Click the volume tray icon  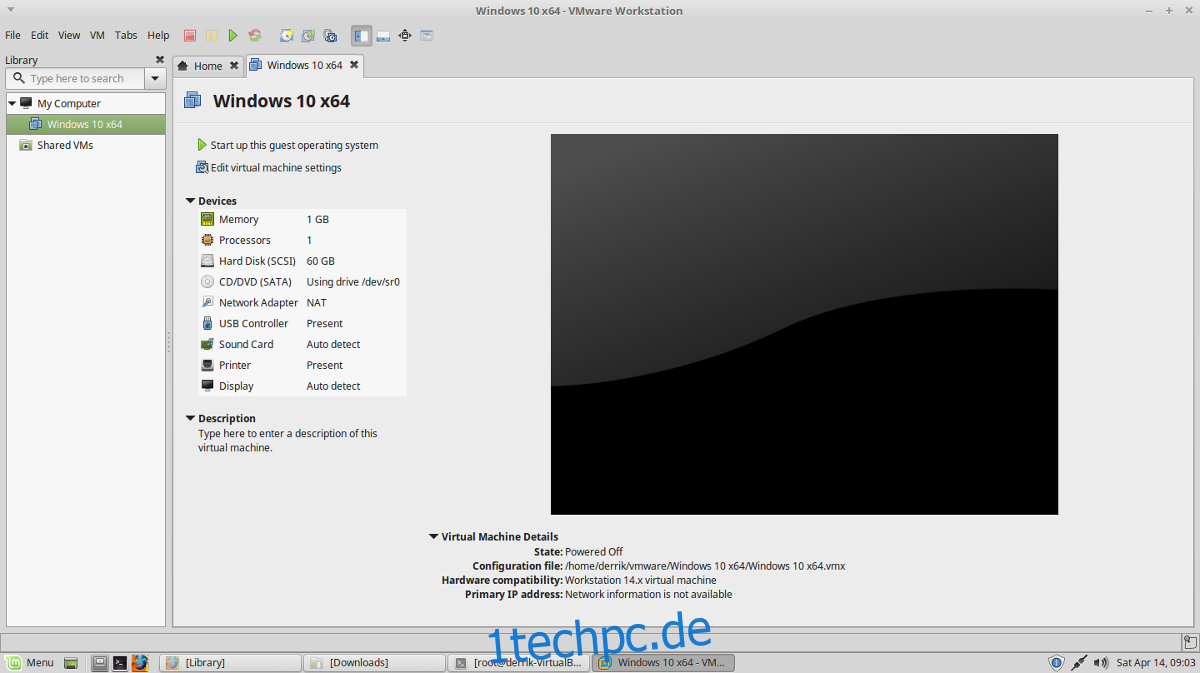click(1101, 662)
